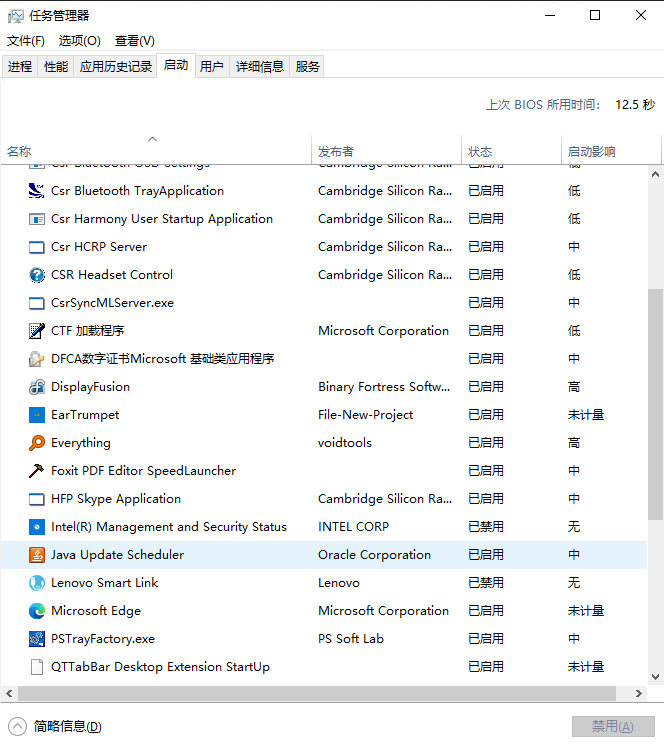Click the vertical scrollbar up arrow
Screen dimensions: 664x751
655,174
